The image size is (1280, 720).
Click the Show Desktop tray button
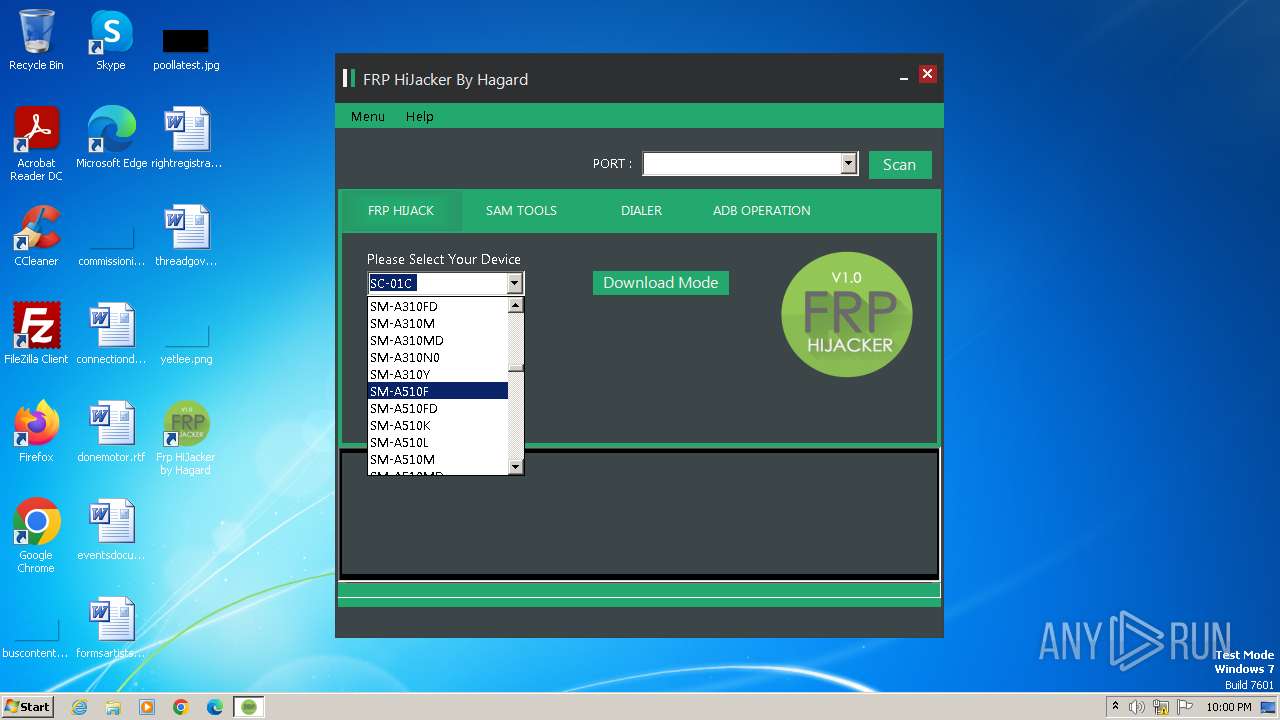click(x=1268, y=707)
